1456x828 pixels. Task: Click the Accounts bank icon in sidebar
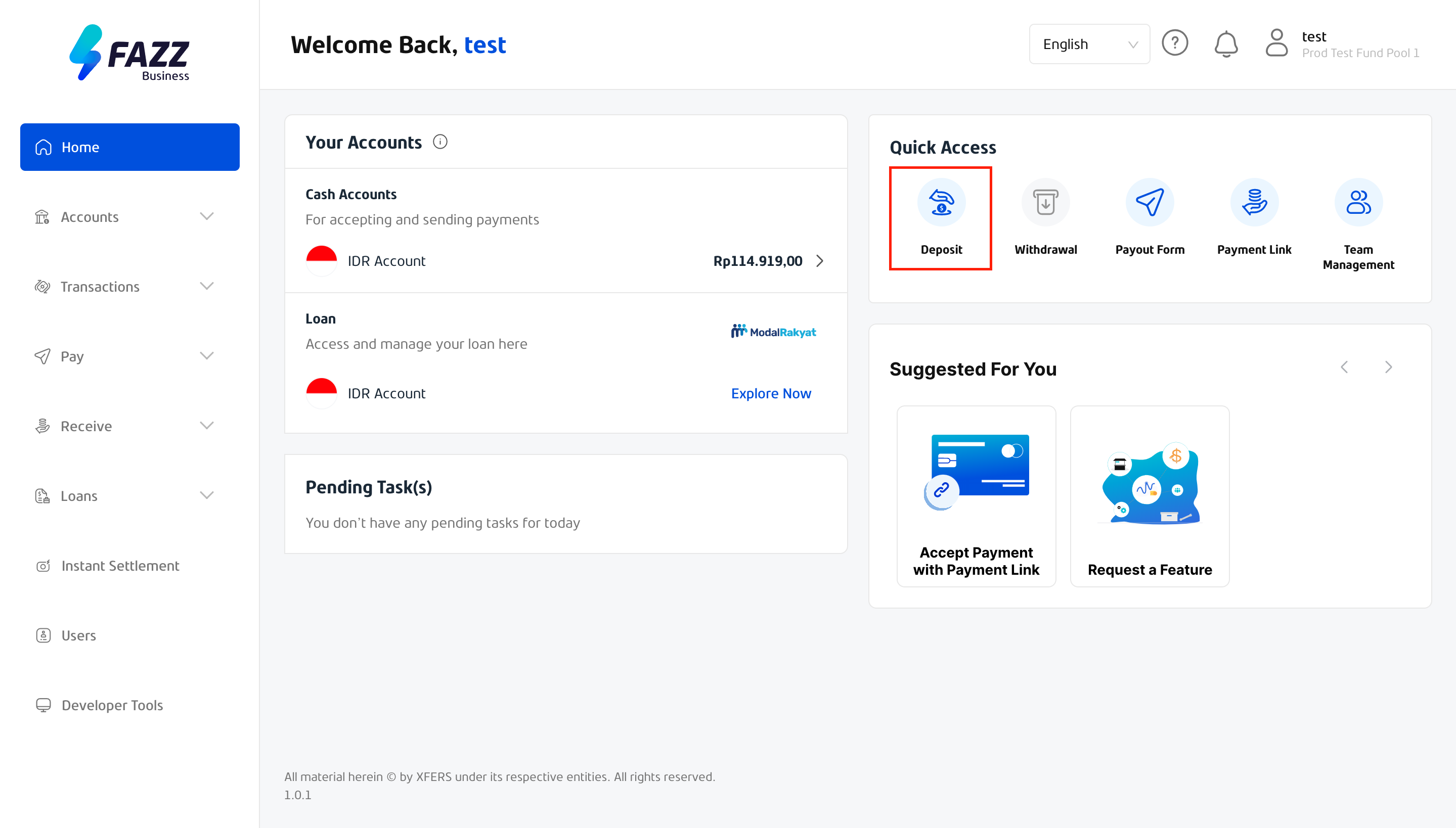pos(42,217)
